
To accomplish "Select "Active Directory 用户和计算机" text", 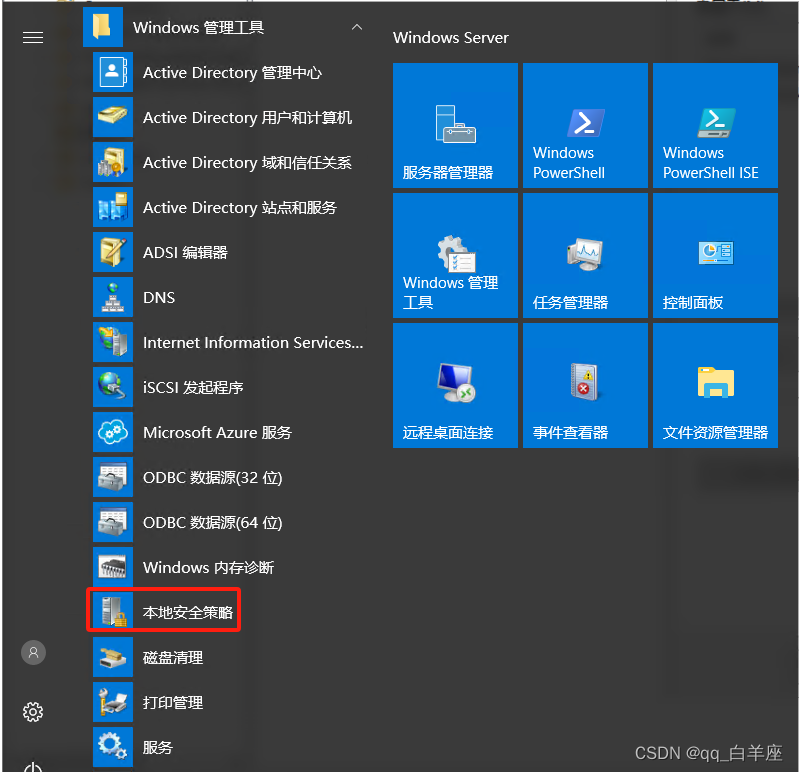I will click(x=247, y=118).
